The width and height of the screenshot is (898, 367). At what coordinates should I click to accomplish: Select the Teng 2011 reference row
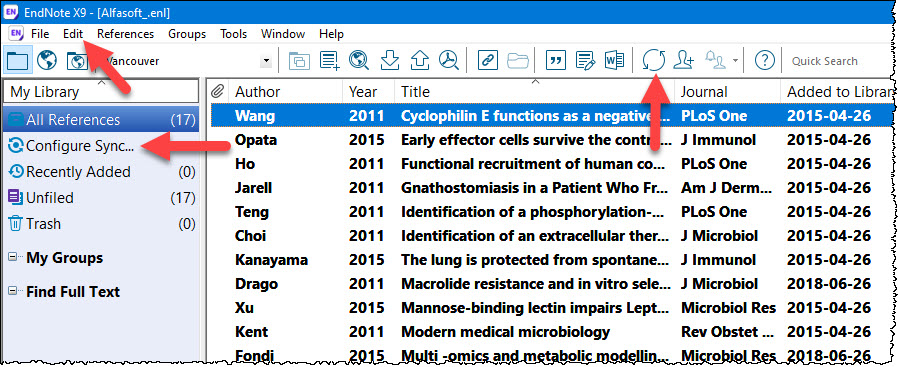[552, 212]
